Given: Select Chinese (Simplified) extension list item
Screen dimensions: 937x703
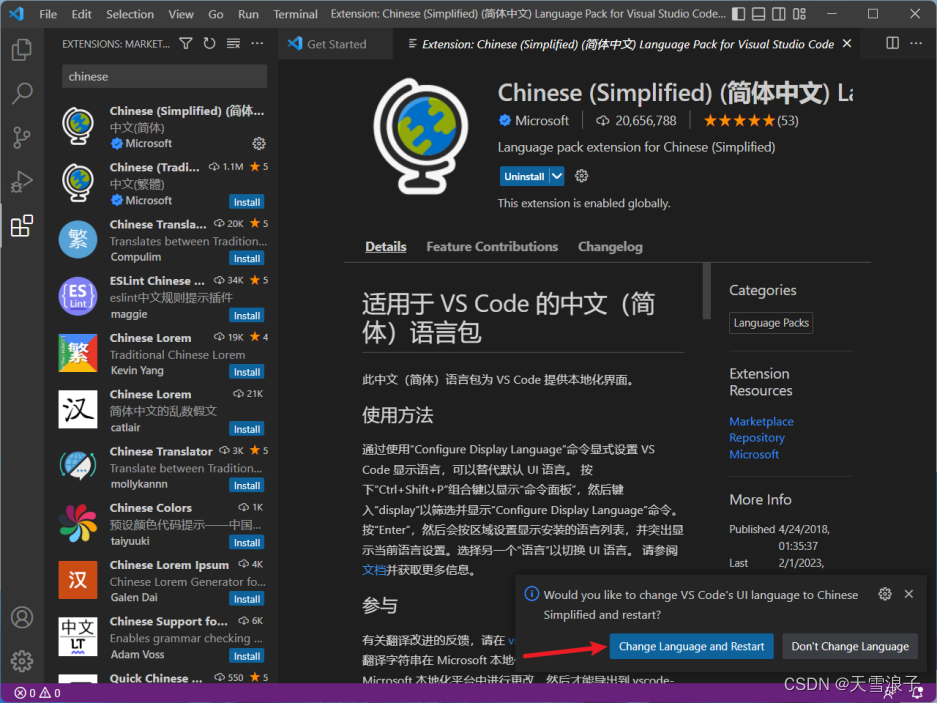Looking at the screenshot, I should pos(163,127).
